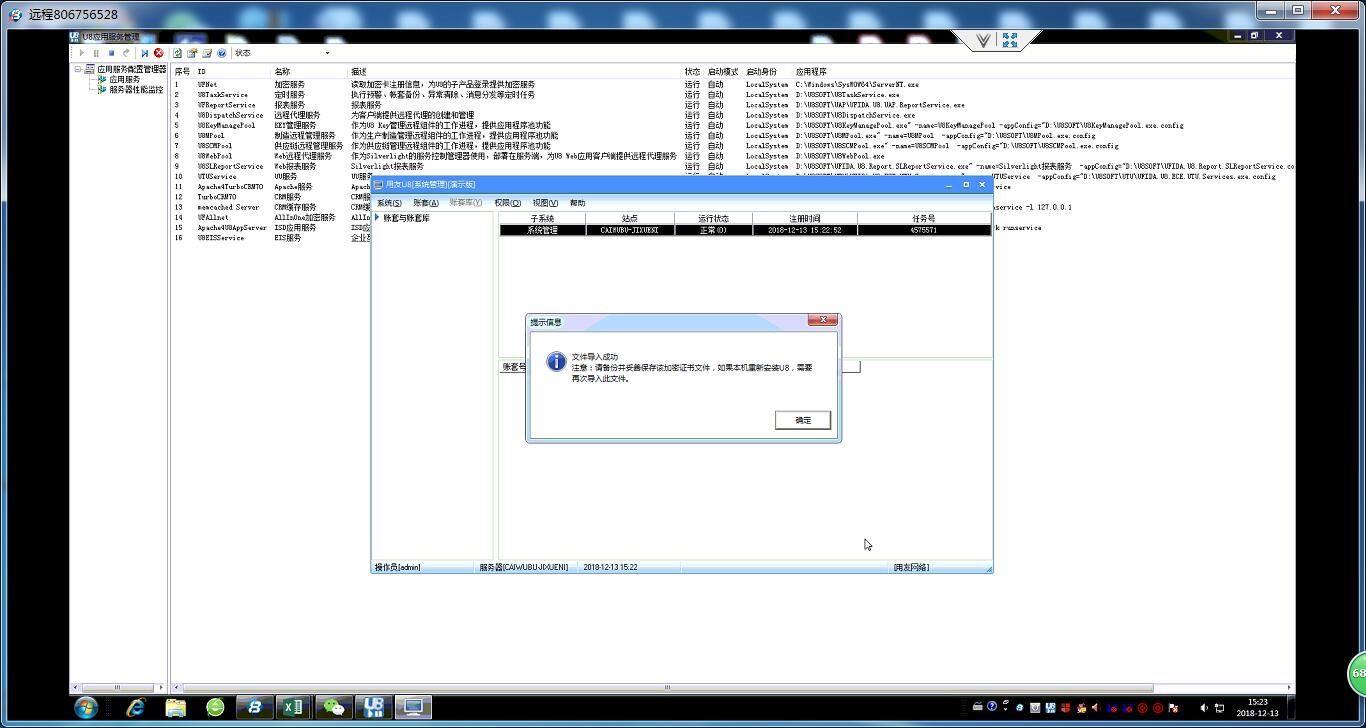
Task: Click the 任务号 column header
Action: (x=923, y=218)
